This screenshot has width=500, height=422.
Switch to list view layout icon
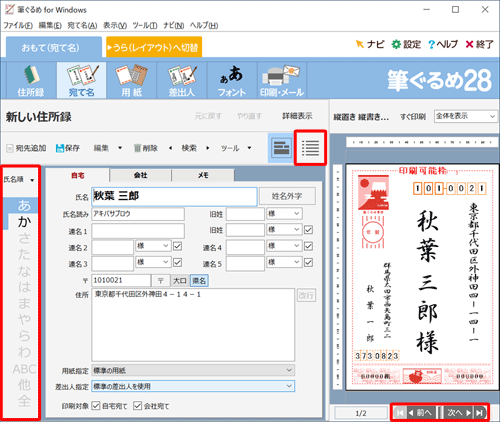310,148
